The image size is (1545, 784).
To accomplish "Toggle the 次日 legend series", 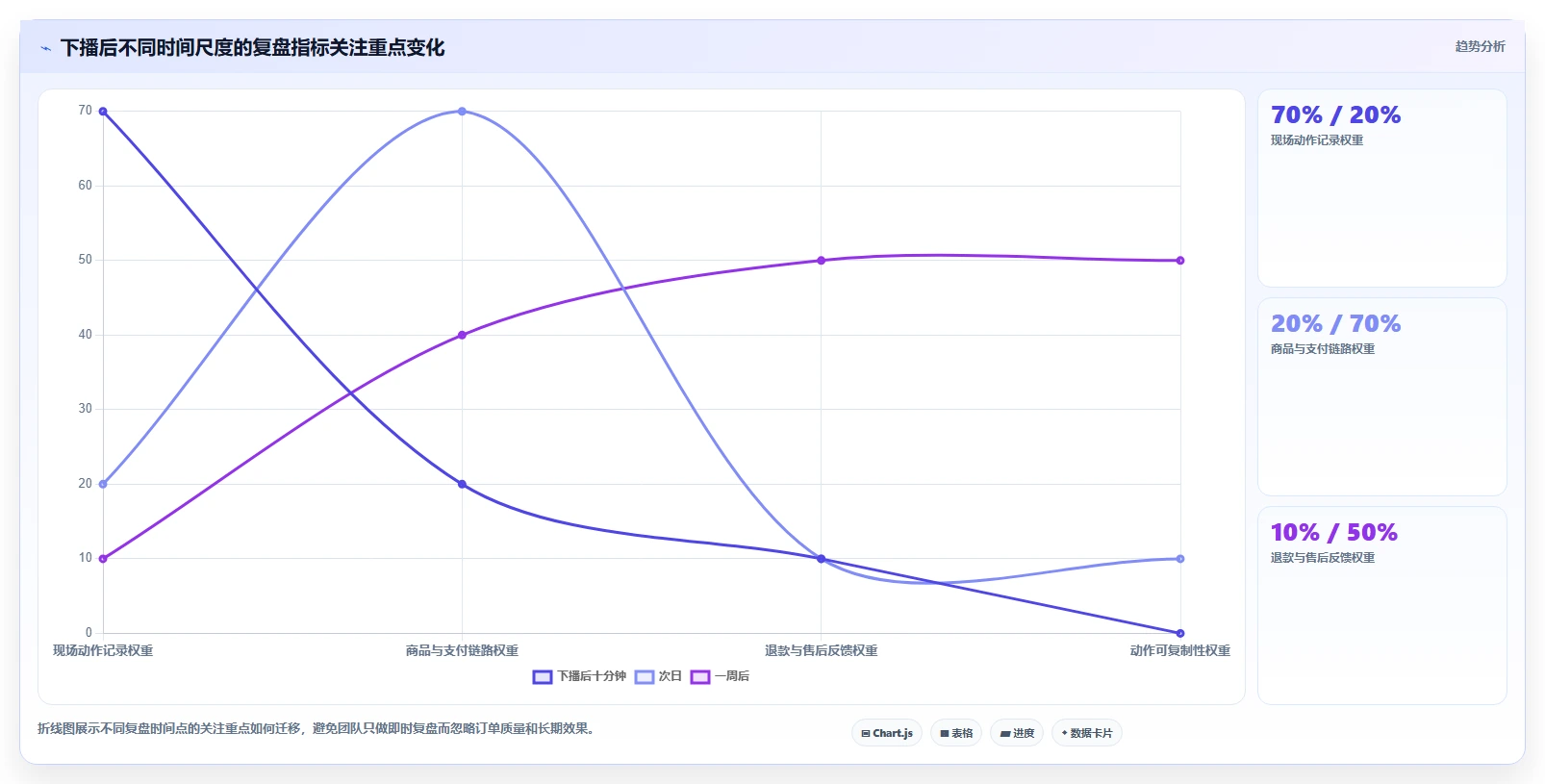I will pyautogui.click(x=658, y=676).
